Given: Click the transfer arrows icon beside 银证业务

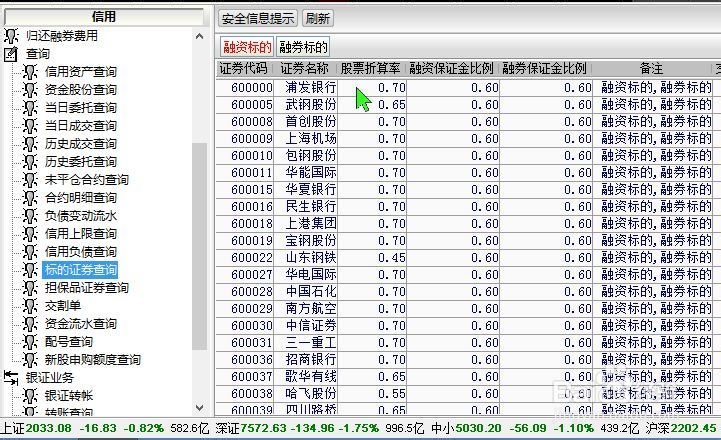Looking at the screenshot, I should pyautogui.click(x=11, y=377).
